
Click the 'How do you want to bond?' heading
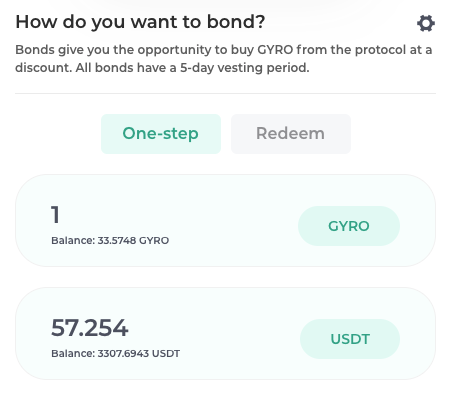[x=140, y=22]
